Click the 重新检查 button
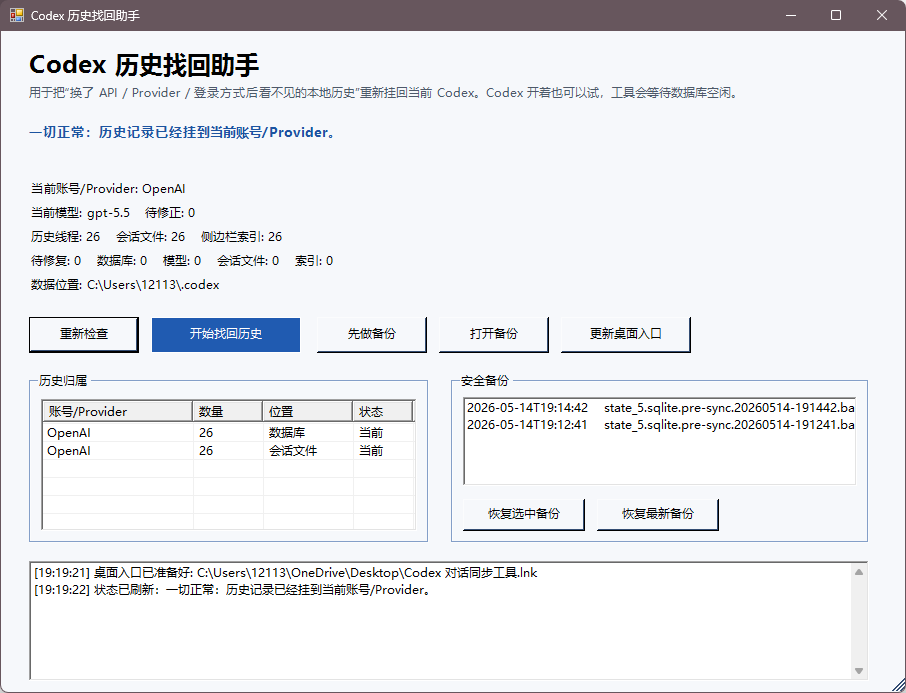Image resolution: width=906 pixels, height=693 pixels. click(84, 334)
